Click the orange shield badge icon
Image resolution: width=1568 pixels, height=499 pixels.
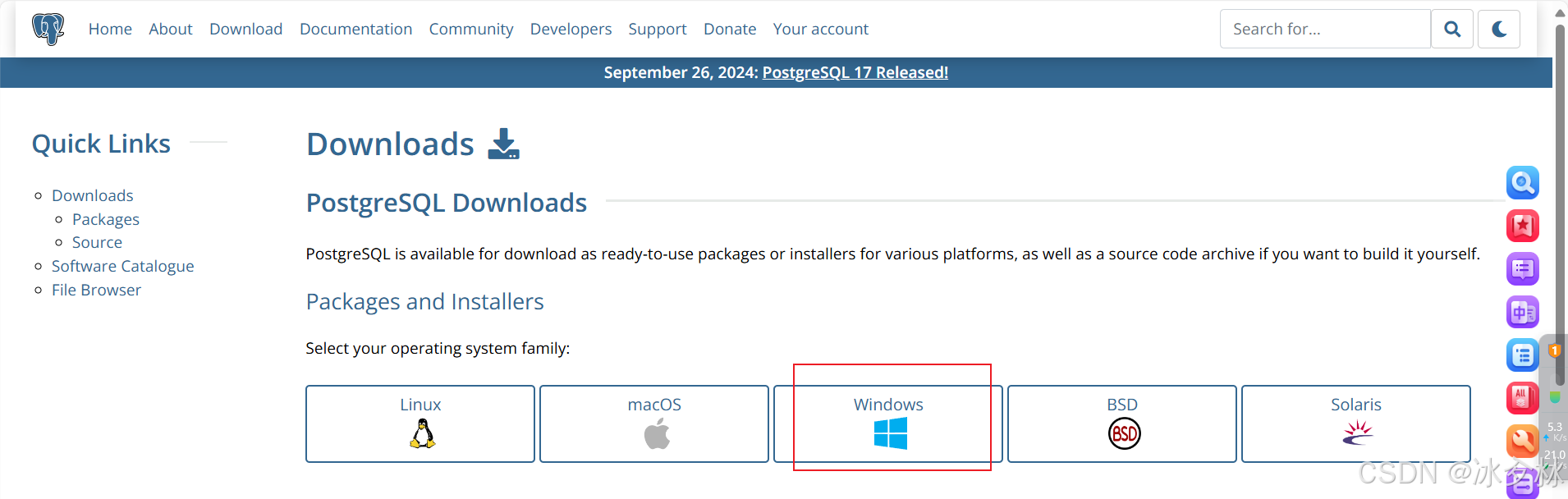coord(1555,350)
